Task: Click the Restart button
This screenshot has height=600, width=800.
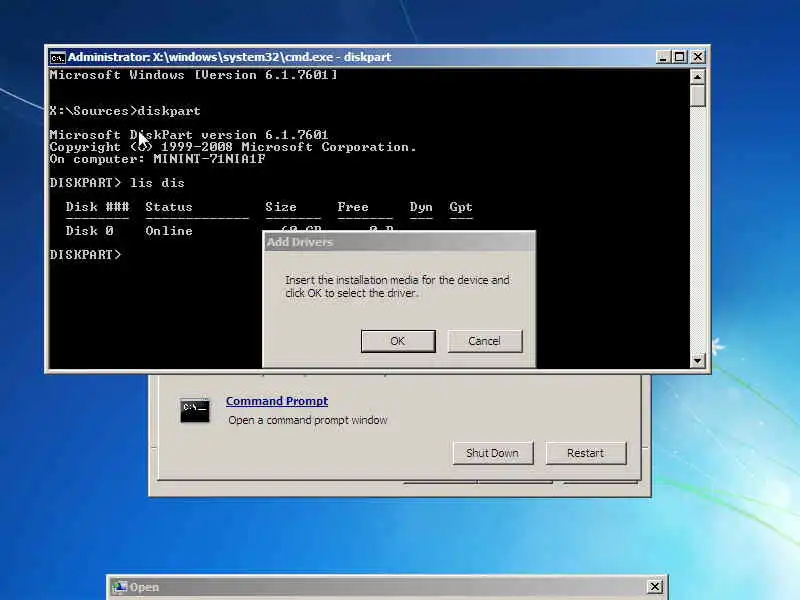Action: pyautogui.click(x=586, y=453)
